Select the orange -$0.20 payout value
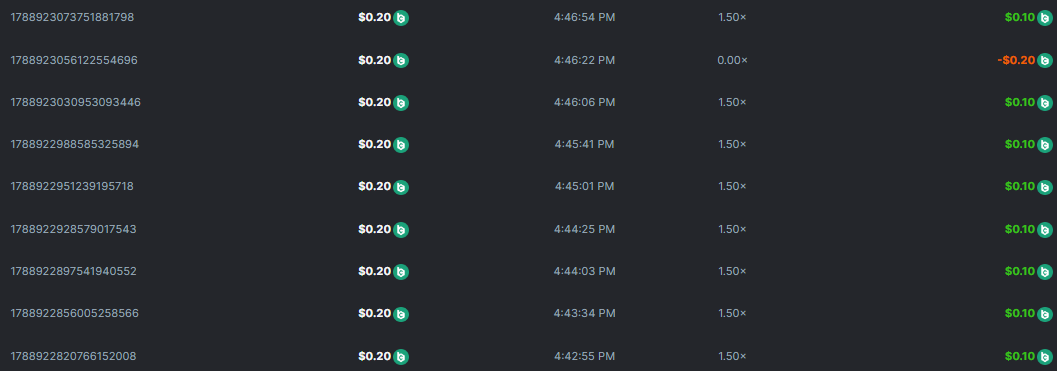Image resolution: width=1057 pixels, height=371 pixels. point(1016,60)
